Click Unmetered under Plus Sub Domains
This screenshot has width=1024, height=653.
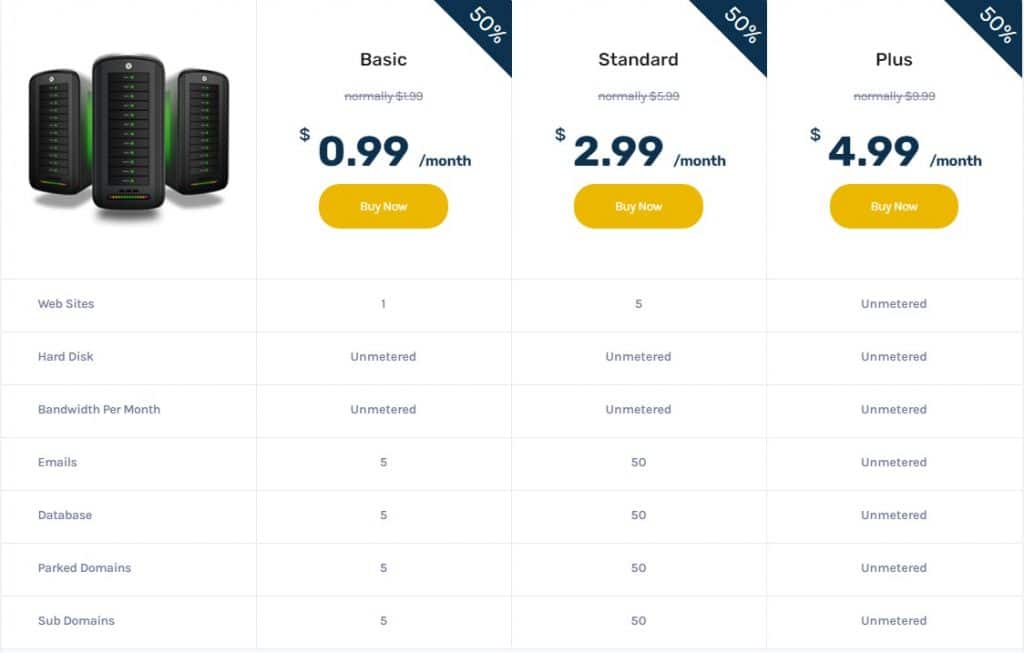(x=894, y=620)
